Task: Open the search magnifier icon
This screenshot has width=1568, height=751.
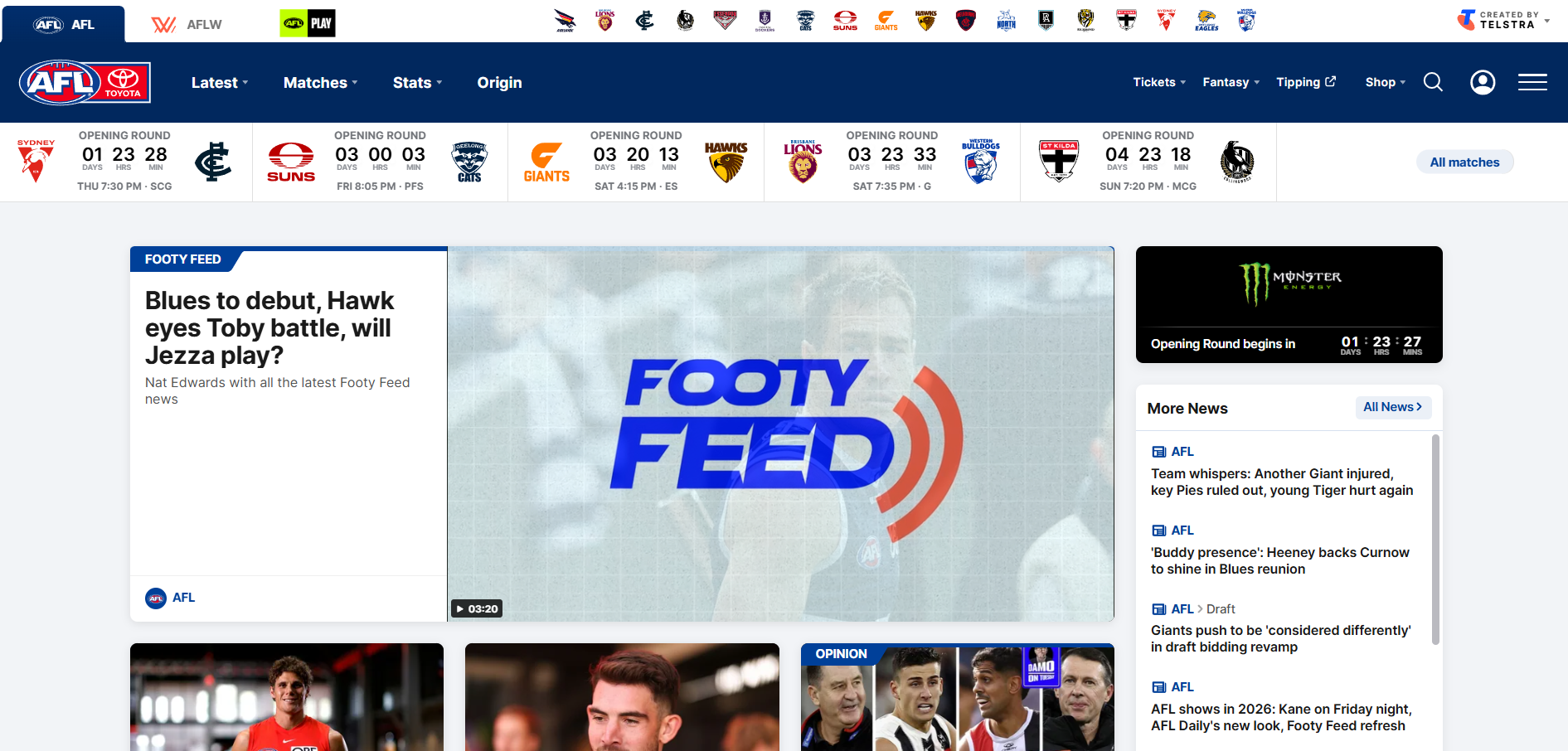Action: (x=1433, y=82)
